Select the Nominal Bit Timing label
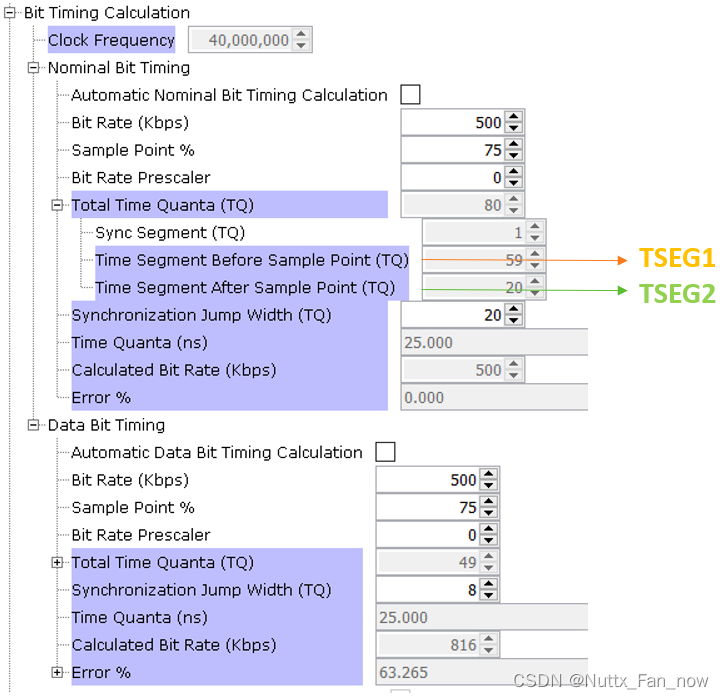 point(119,68)
